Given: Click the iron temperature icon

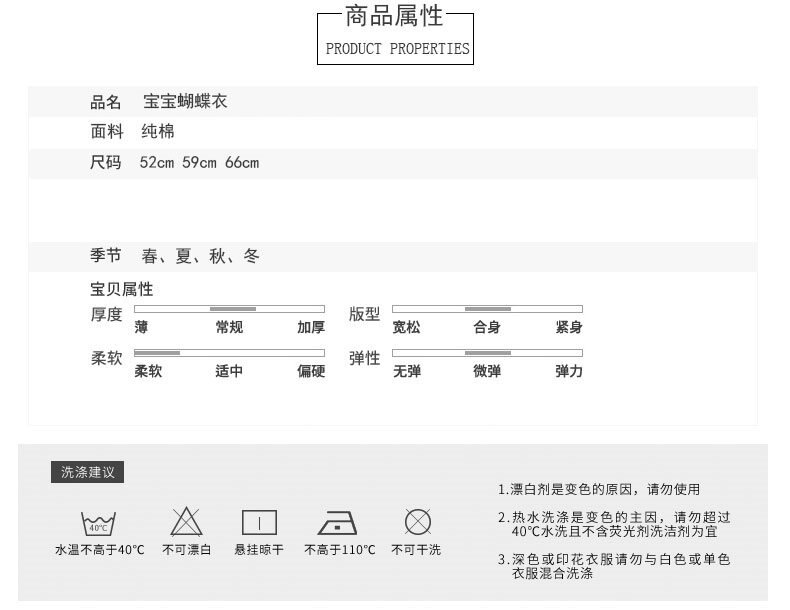Looking at the screenshot, I should (x=338, y=523).
